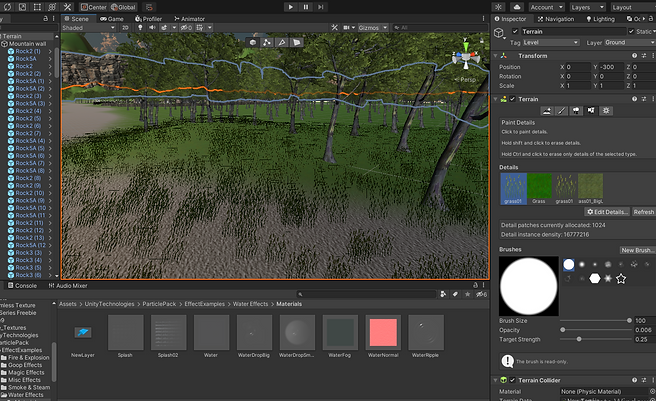Select Paint Terrain brush tool
Screen dimensions: 656x401
tap(561, 111)
